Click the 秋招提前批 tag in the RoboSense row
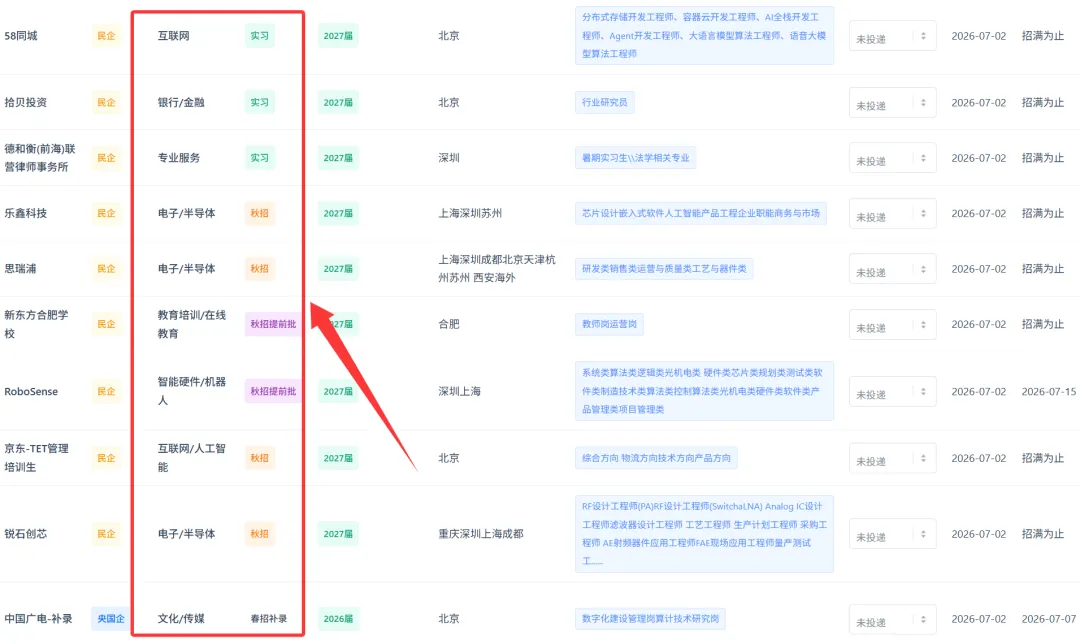The width and height of the screenshot is (1080, 644). (x=273, y=391)
